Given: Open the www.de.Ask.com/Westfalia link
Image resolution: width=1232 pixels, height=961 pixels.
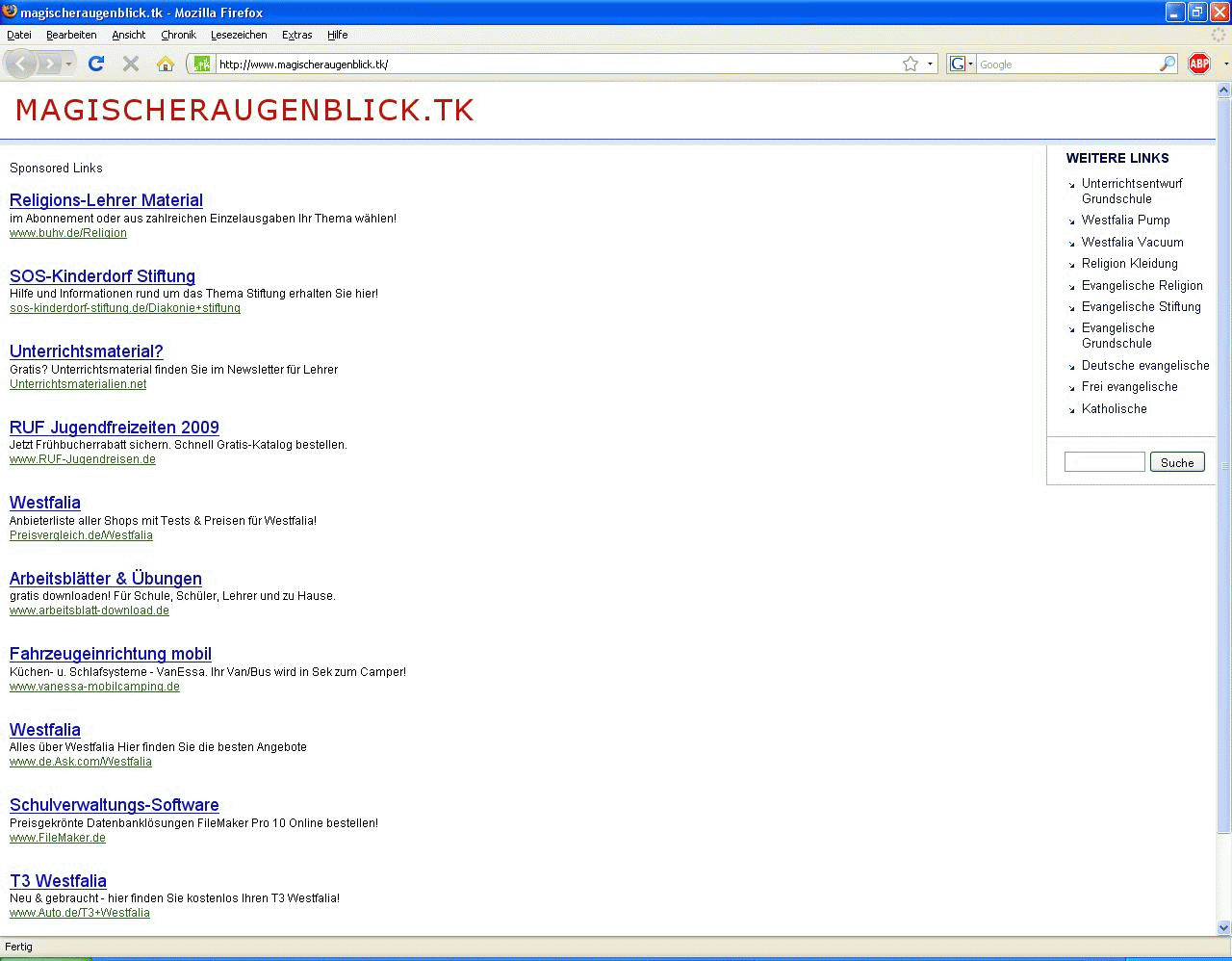Looking at the screenshot, I should pyautogui.click(x=81, y=762).
